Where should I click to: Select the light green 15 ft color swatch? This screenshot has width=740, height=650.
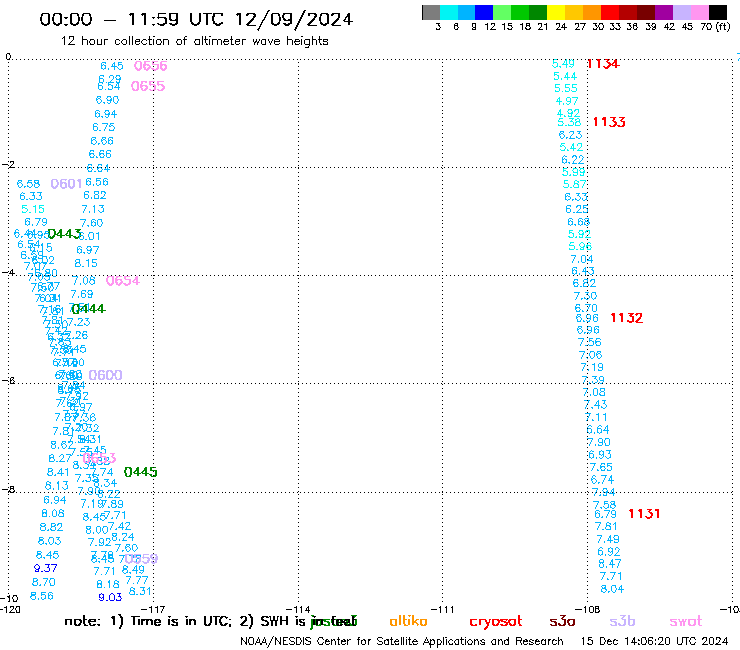[502, 12]
